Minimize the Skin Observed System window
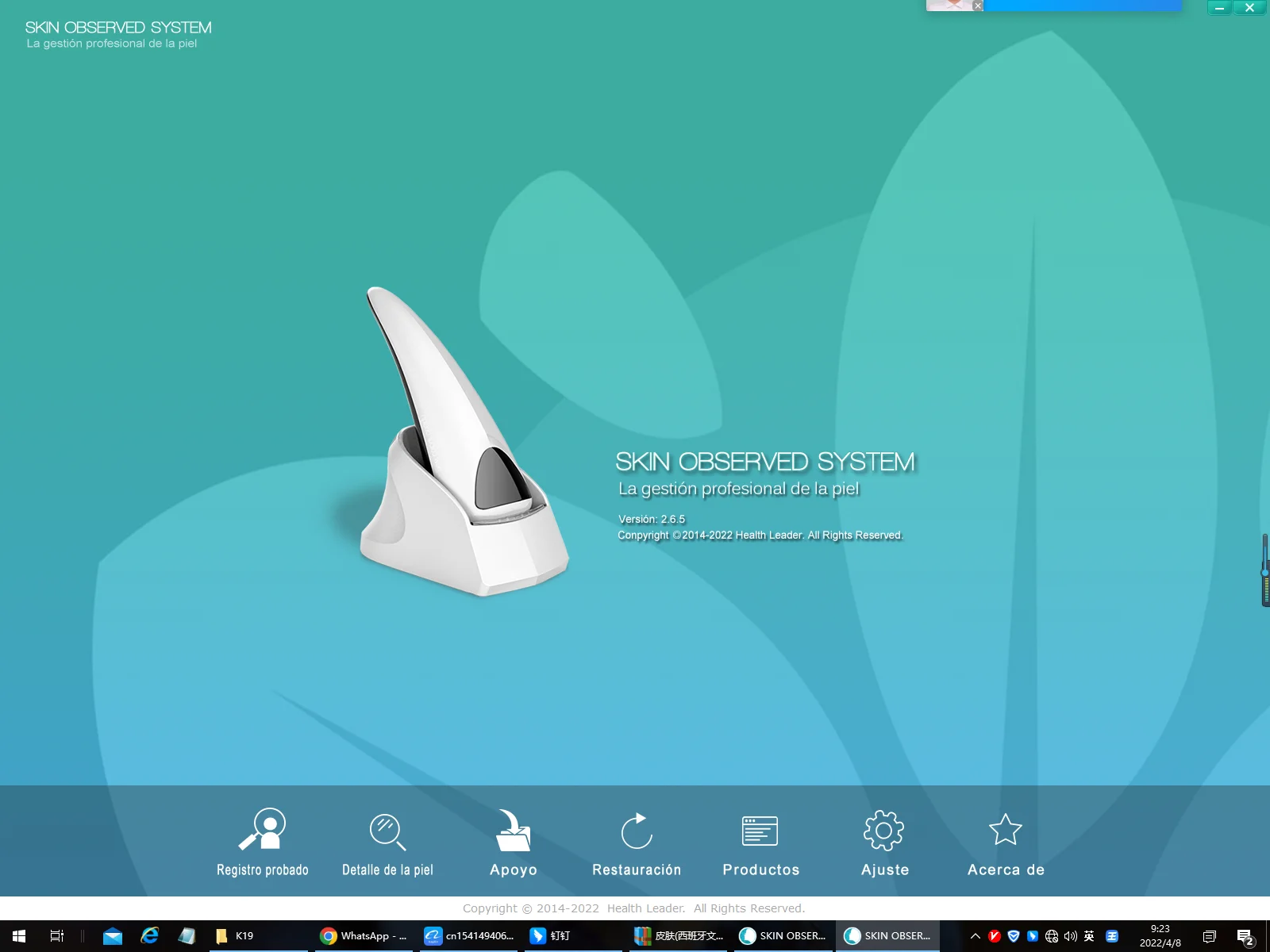 pyautogui.click(x=1219, y=8)
